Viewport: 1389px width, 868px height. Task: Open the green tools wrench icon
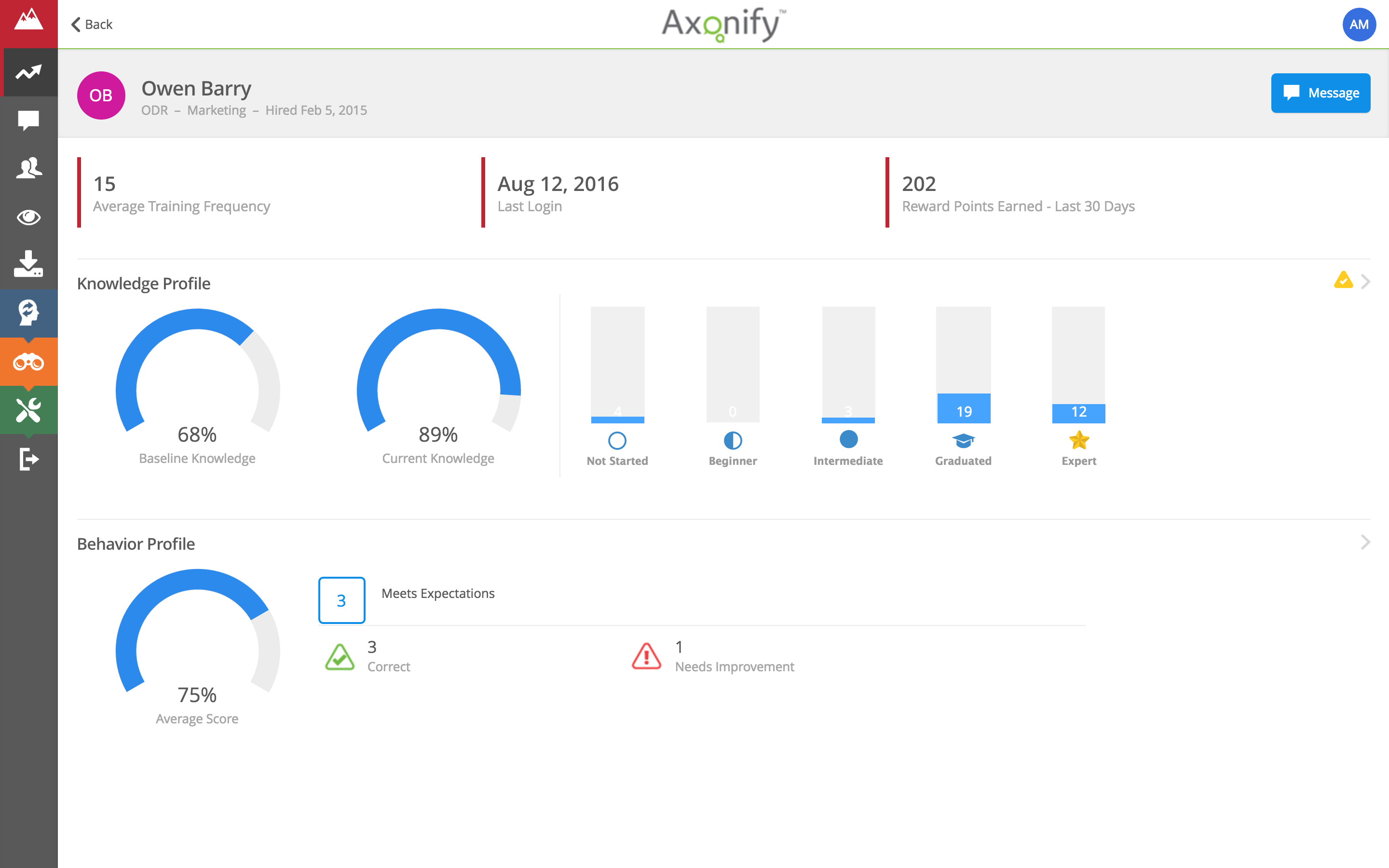[x=29, y=410]
